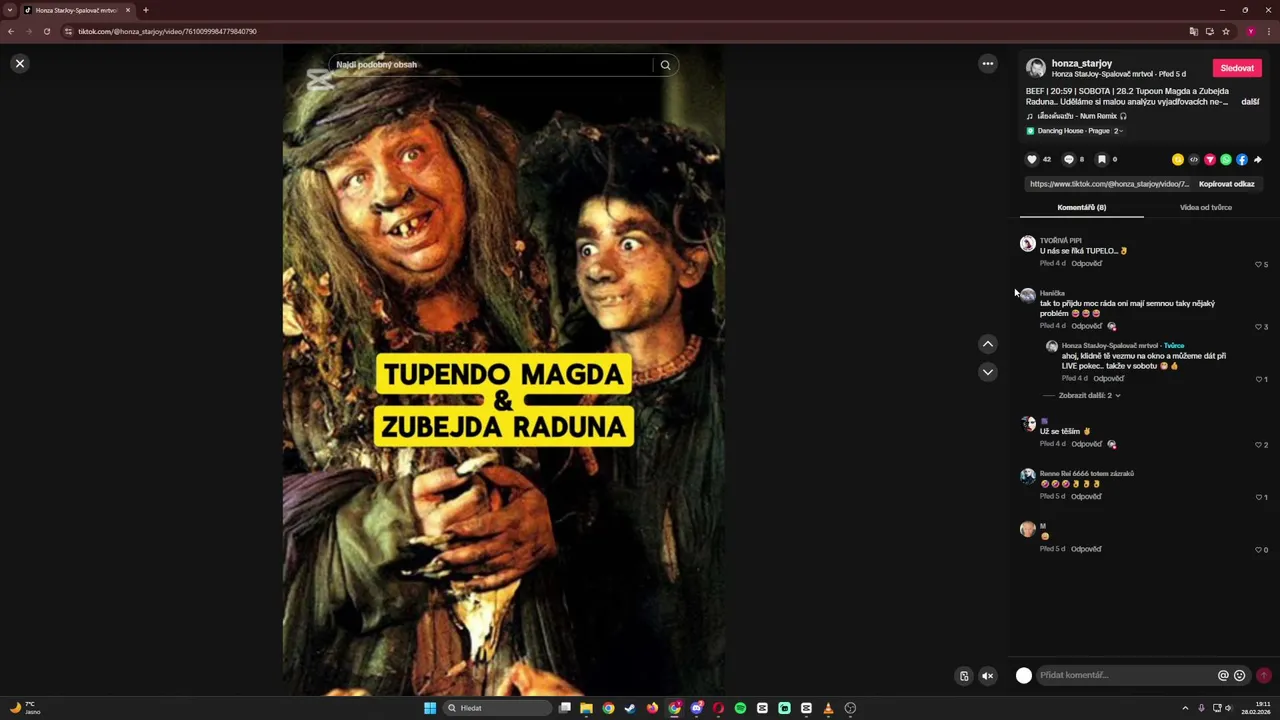Open browser tab search dropdown arrow
Image resolution: width=1280 pixels, height=720 pixels.
tap(10, 10)
